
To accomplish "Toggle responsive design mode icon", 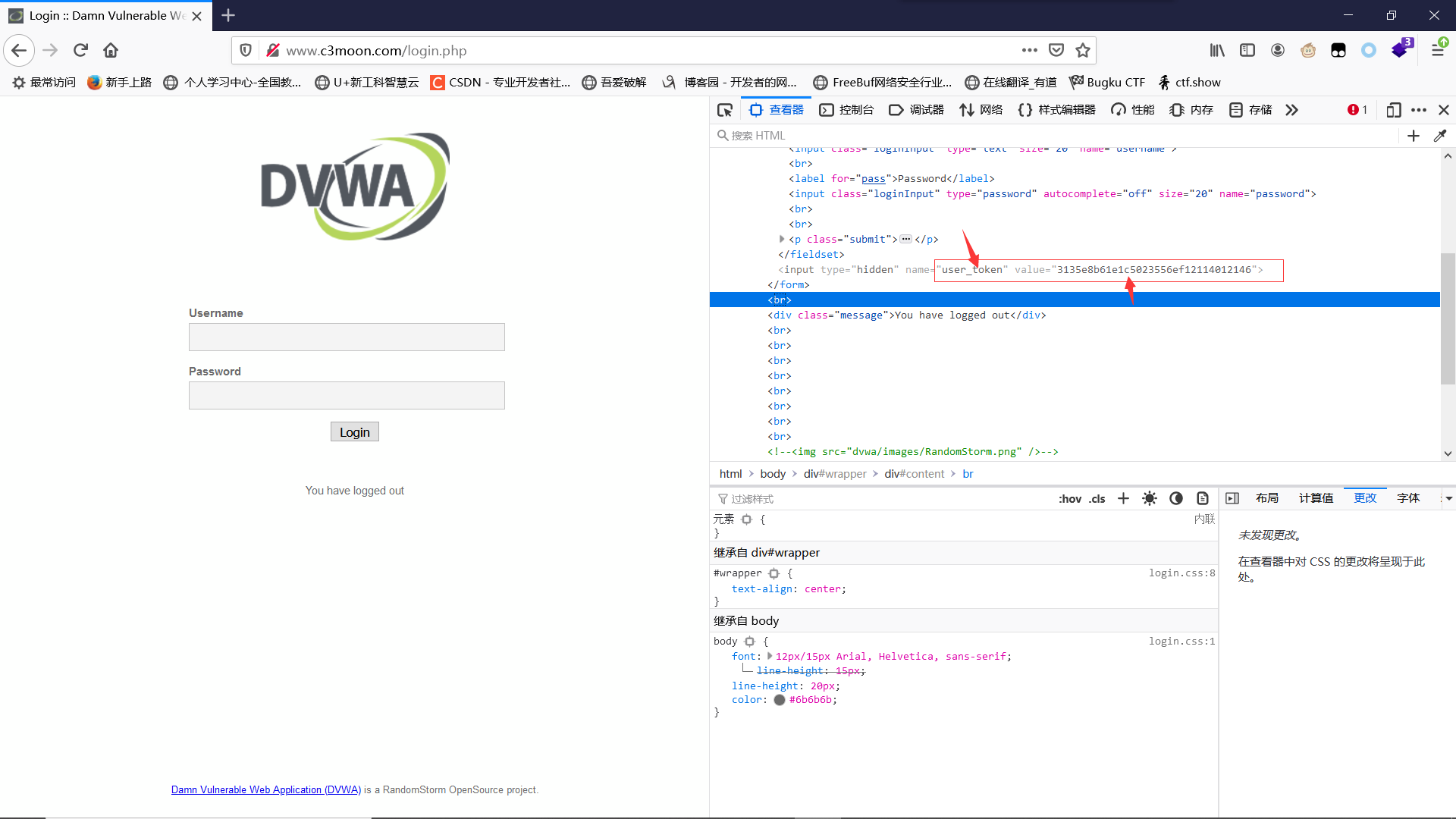I will tap(1393, 110).
